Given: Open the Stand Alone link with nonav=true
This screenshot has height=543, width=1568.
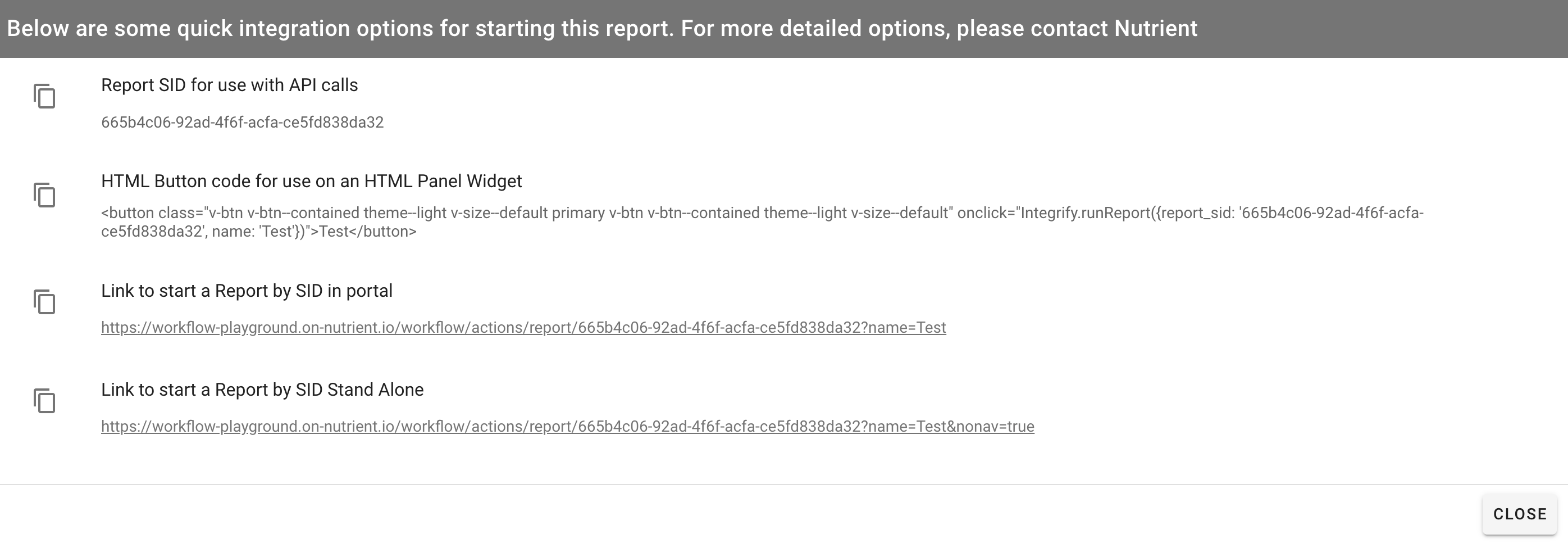Looking at the screenshot, I should (566, 426).
